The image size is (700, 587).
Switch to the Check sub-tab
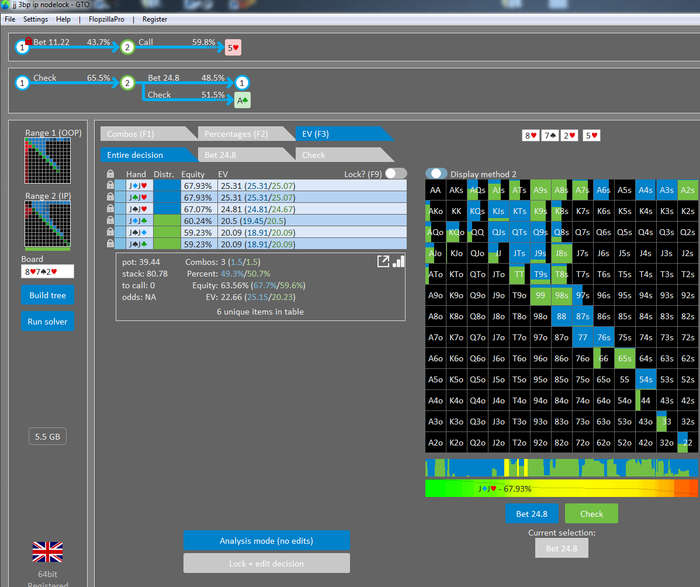(x=342, y=155)
